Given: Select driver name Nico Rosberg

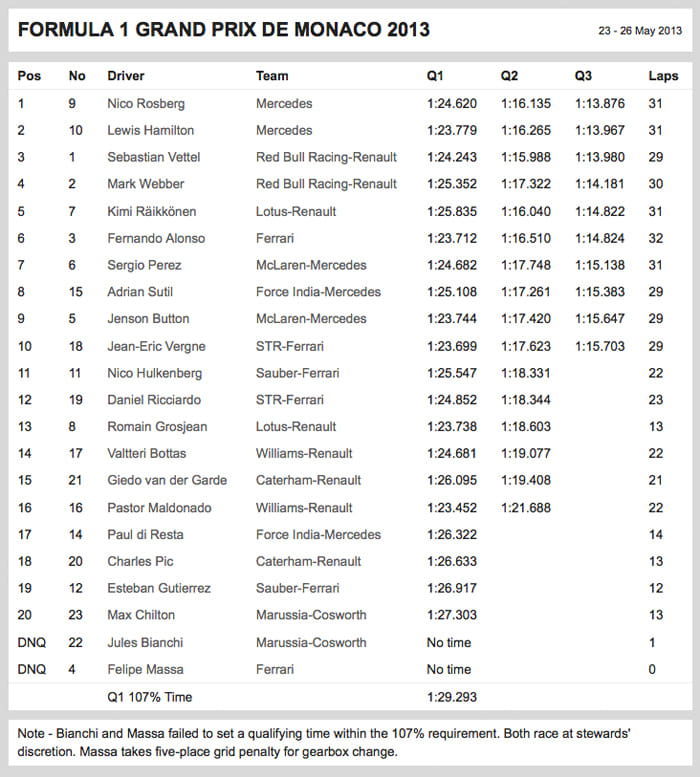Looking at the screenshot, I should click(x=146, y=104).
